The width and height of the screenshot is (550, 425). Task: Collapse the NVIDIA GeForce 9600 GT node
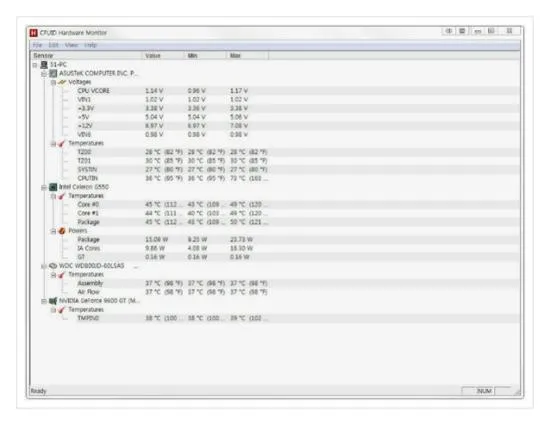pos(44,302)
